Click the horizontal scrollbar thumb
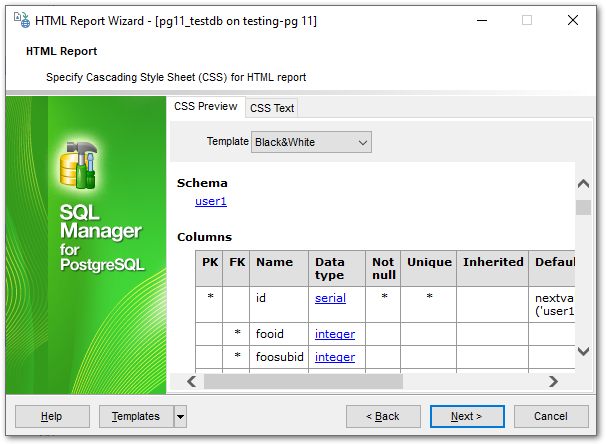Image resolution: width=606 pixels, height=445 pixels. point(303,381)
